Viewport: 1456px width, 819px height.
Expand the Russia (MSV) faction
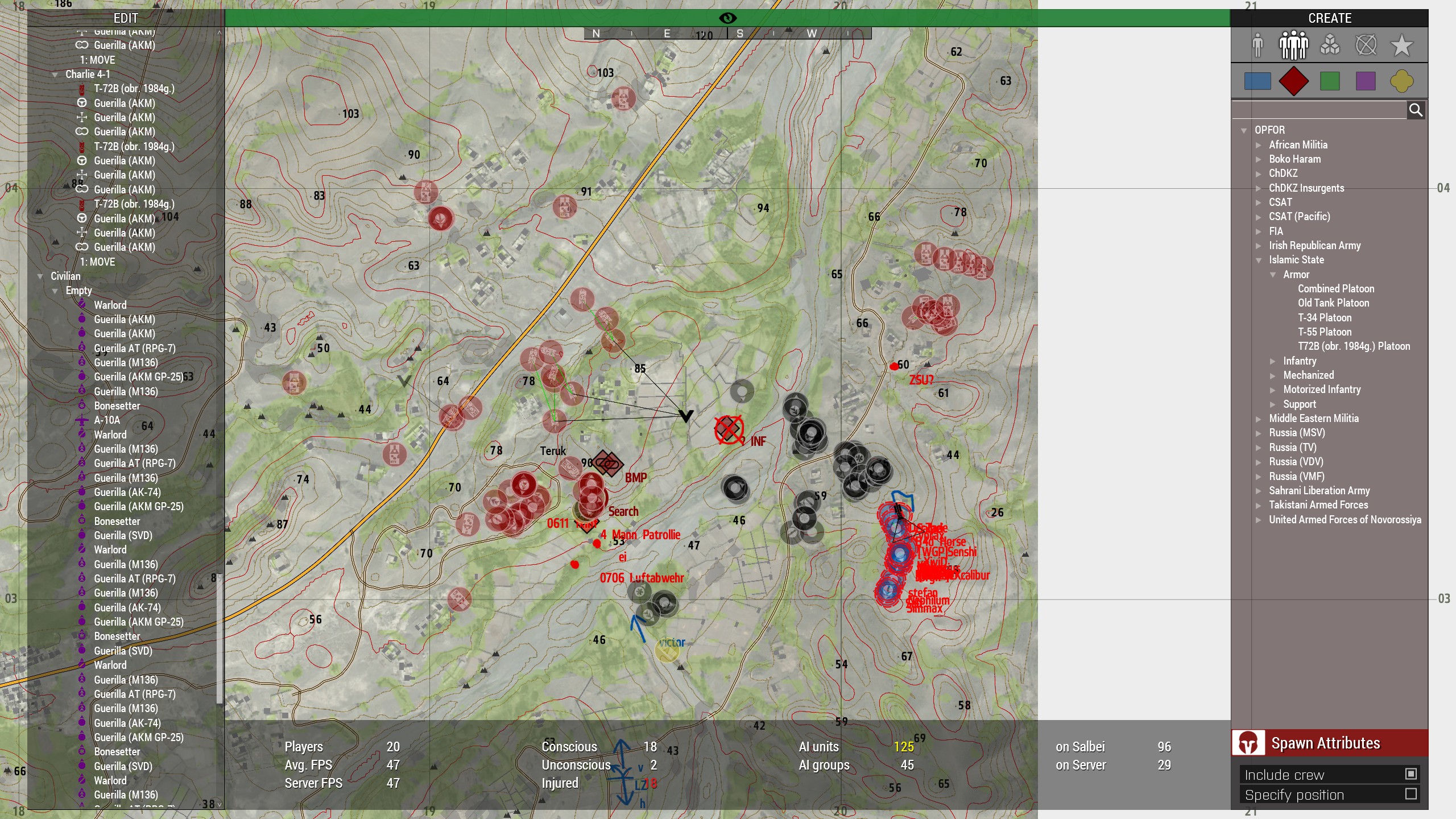click(x=1259, y=433)
